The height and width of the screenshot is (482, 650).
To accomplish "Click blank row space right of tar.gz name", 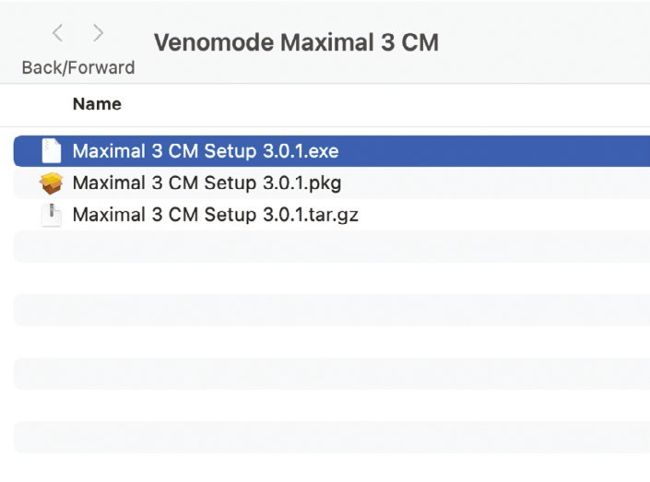I will click(x=500, y=214).
